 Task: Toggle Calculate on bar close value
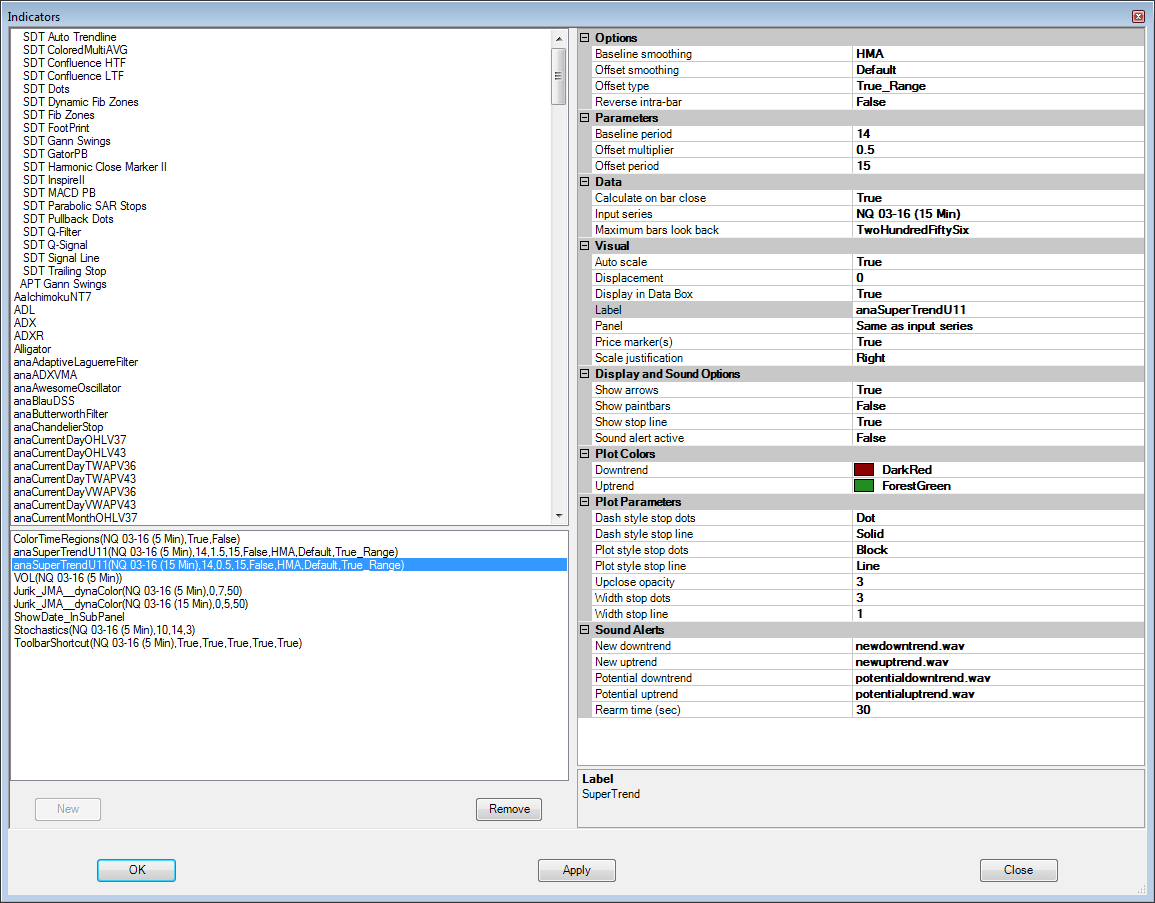pos(998,198)
